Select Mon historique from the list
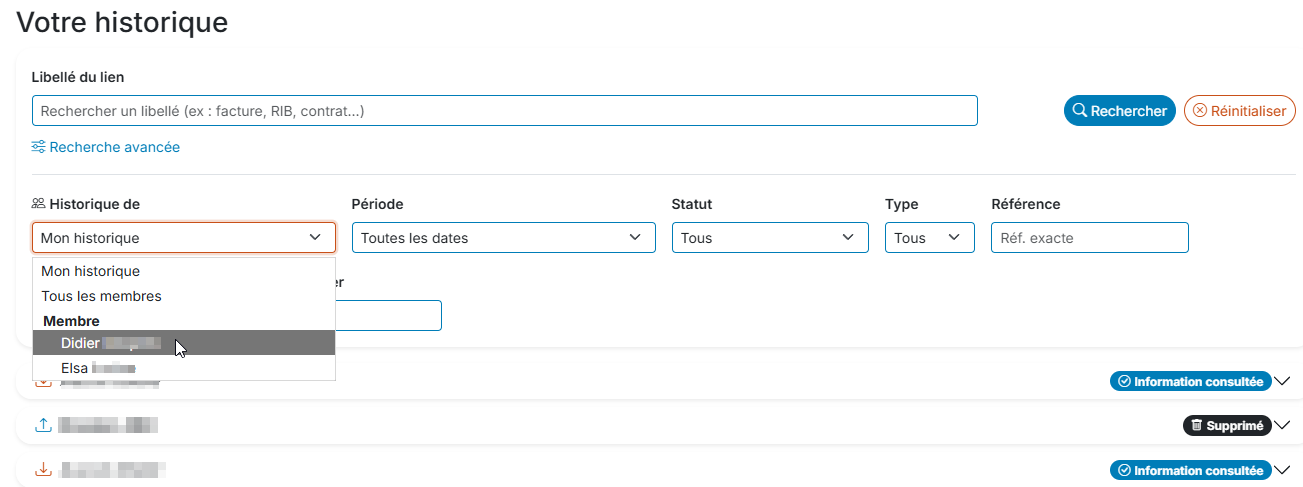The height and width of the screenshot is (487, 1303). tap(90, 271)
